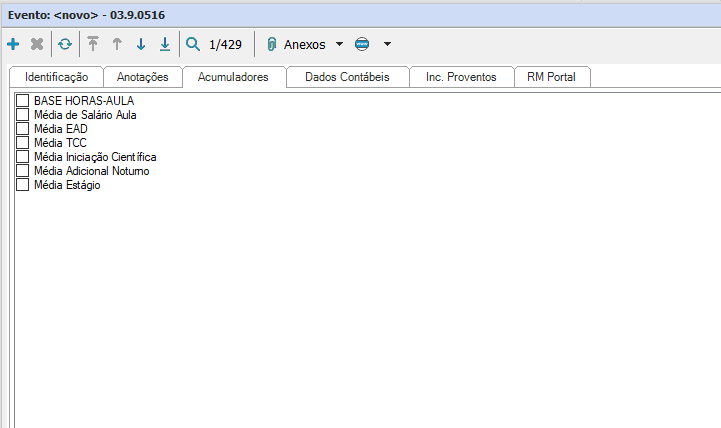Jump to first record arrow icon

tap(93, 44)
